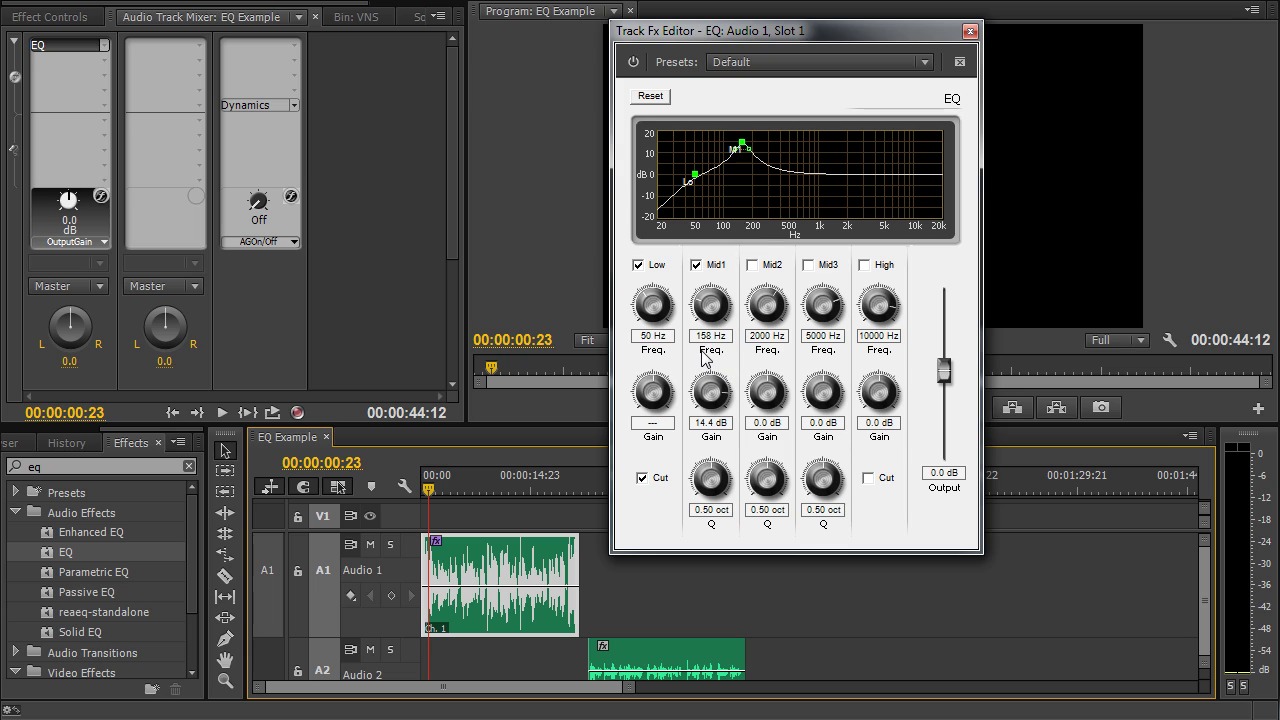Select the Hand tool
This screenshot has width=1280, height=720.
click(x=225, y=660)
